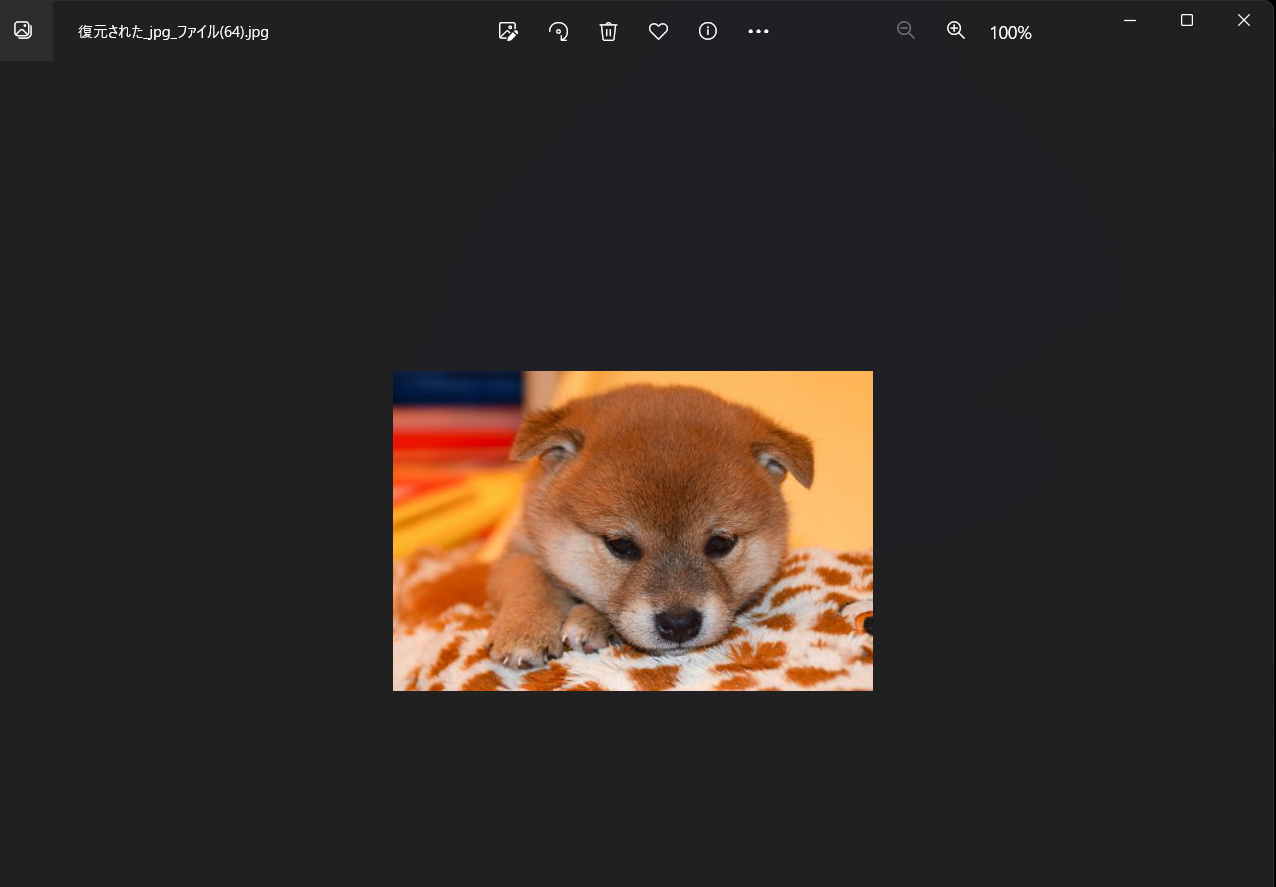The height and width of the screenshot is (887, 1276).
Task: Click the puppy's black nose in the photo
Action: point(678,623)
